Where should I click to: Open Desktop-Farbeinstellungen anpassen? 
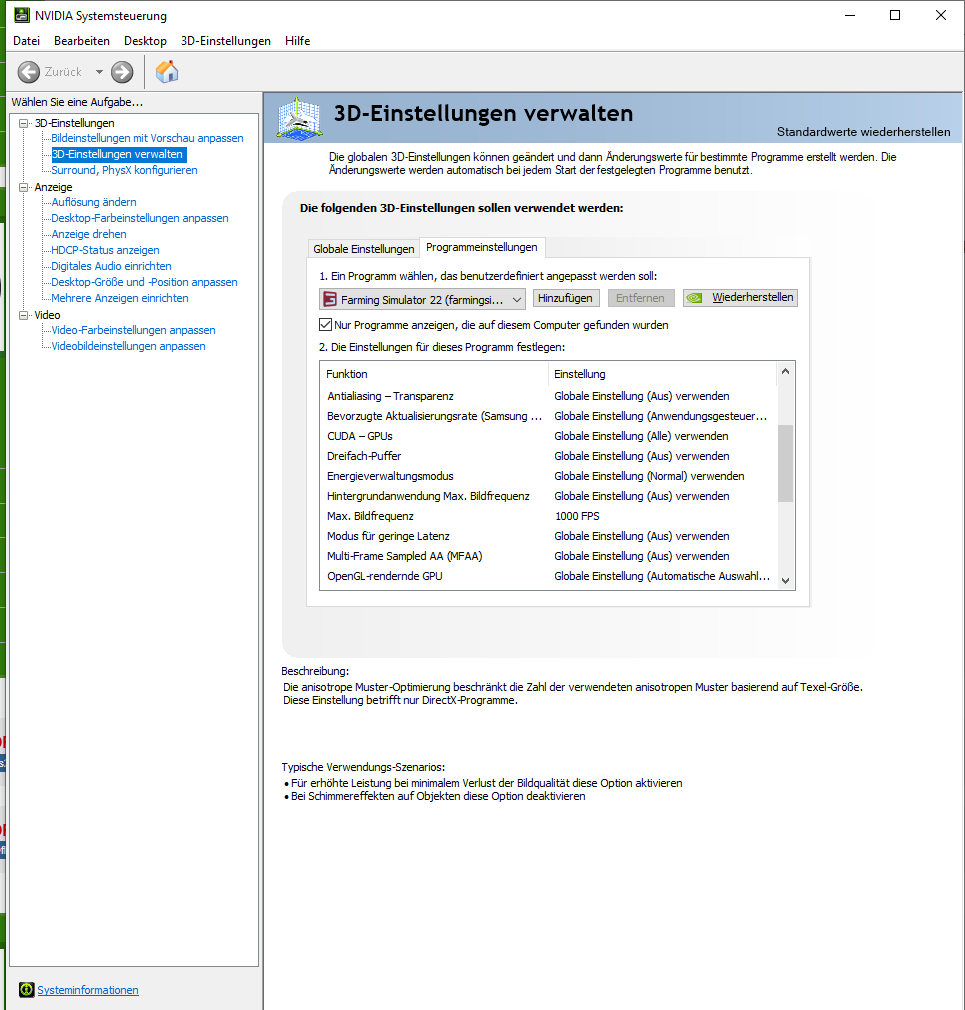140,218
